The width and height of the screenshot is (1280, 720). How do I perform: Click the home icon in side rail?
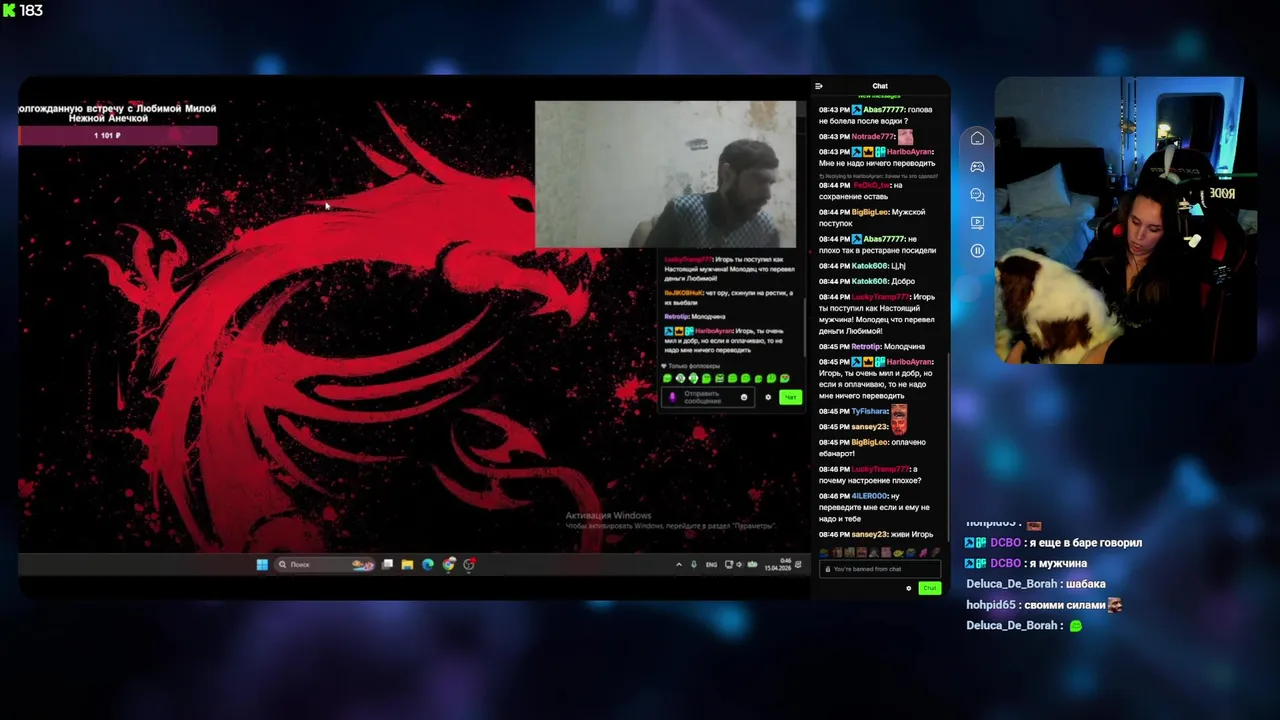point(977,138)
